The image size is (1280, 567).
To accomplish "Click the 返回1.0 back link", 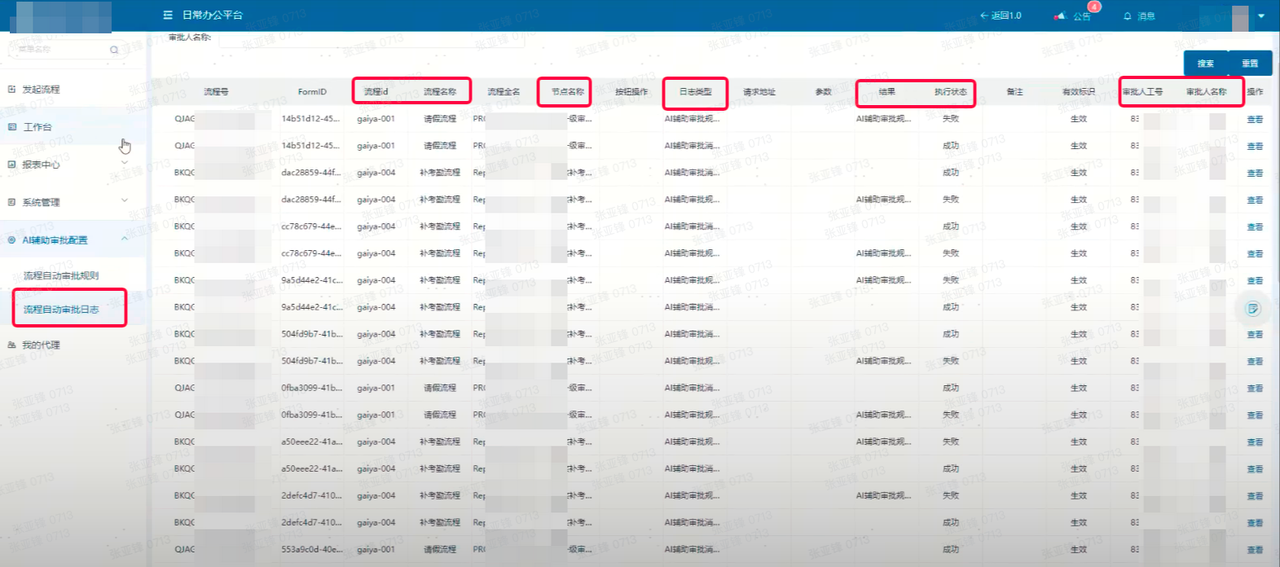I will click(1000, 16).
